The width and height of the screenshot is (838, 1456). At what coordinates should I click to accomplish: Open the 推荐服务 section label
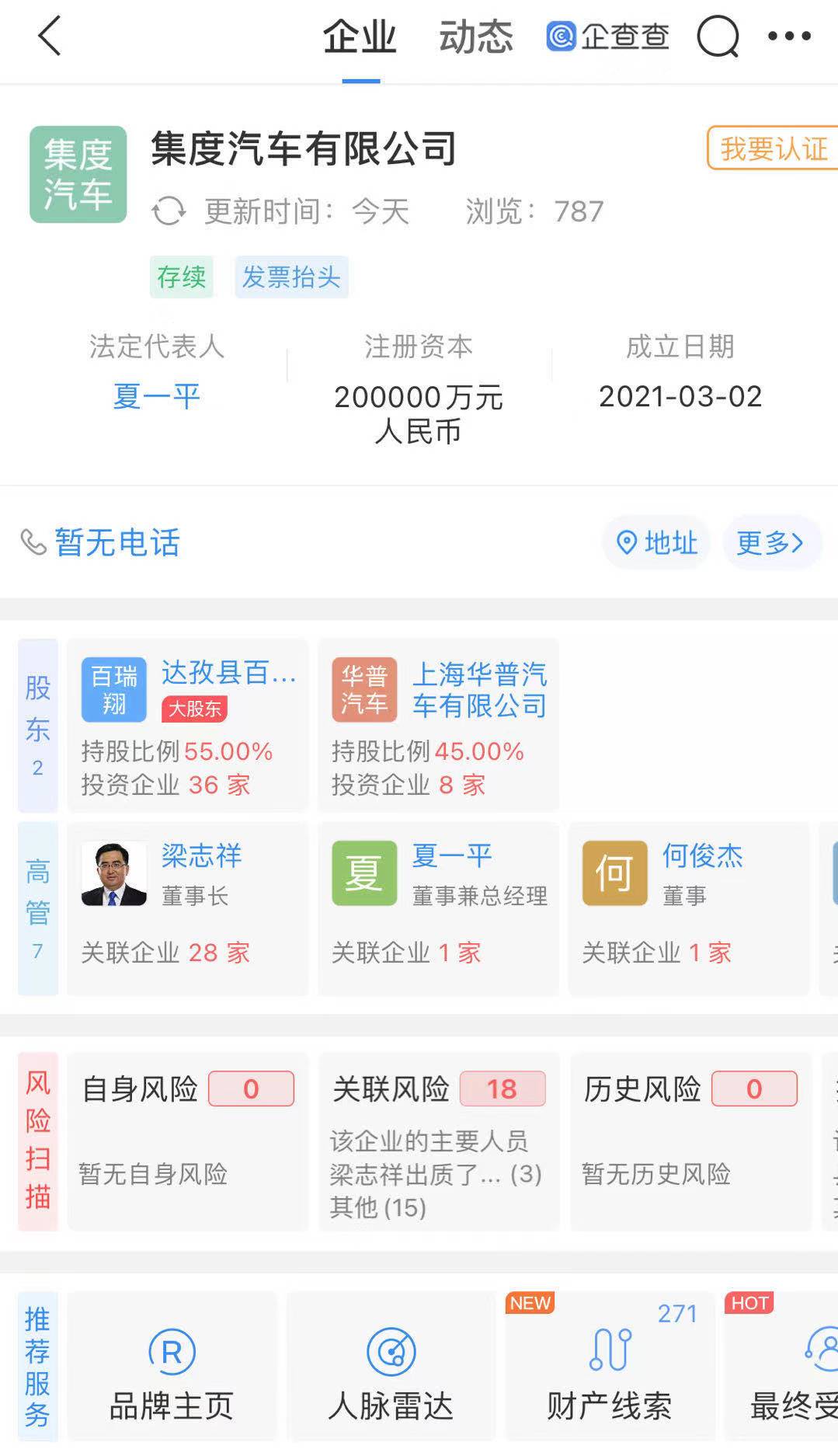[x=37, y=1367]
